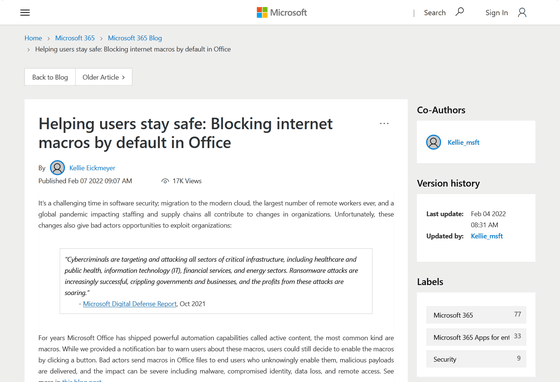This screenshot has height=382, width=560.
Task: Click the '17K Views' text
Action: [x=187, y=181]
